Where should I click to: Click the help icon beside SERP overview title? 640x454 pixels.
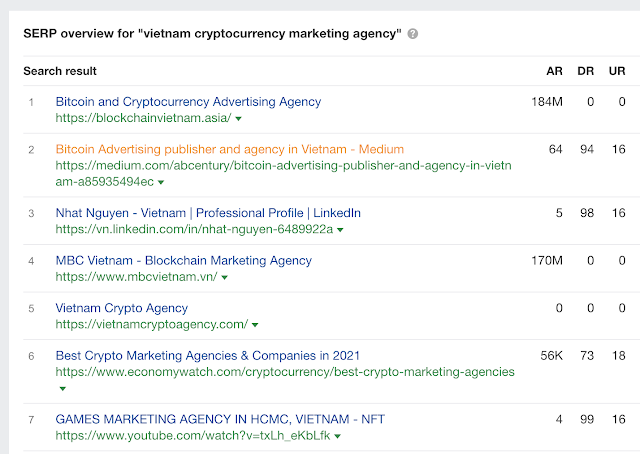tap(413, 34)
